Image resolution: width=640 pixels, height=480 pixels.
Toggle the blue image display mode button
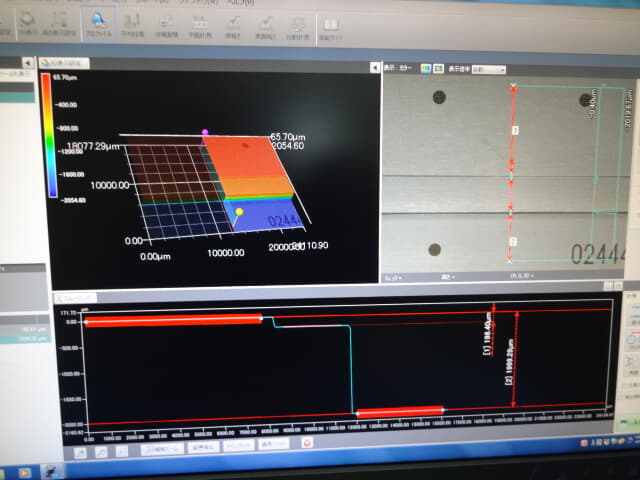426,68
